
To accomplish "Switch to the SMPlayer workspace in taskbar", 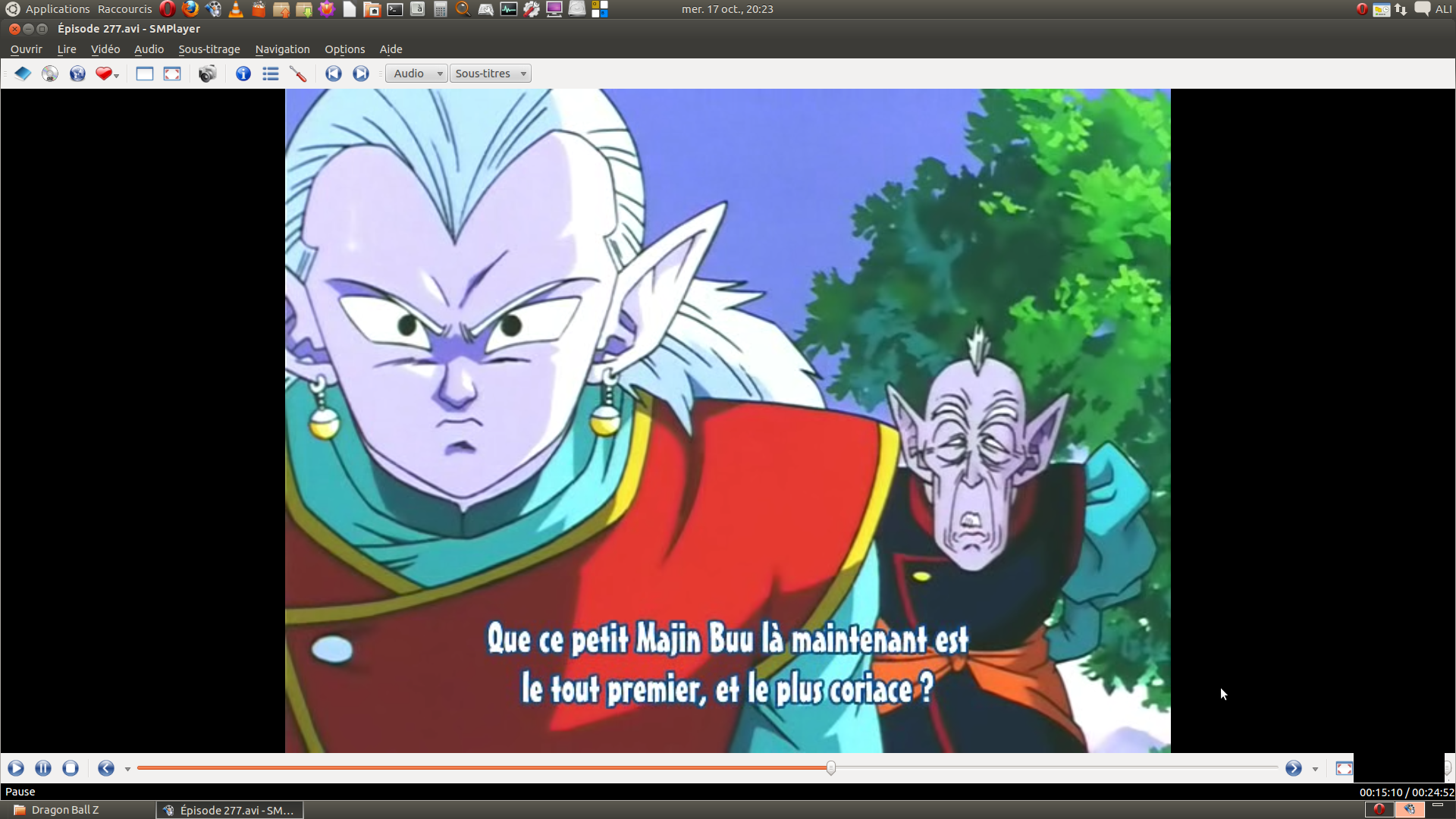I will pos(1410,809).
